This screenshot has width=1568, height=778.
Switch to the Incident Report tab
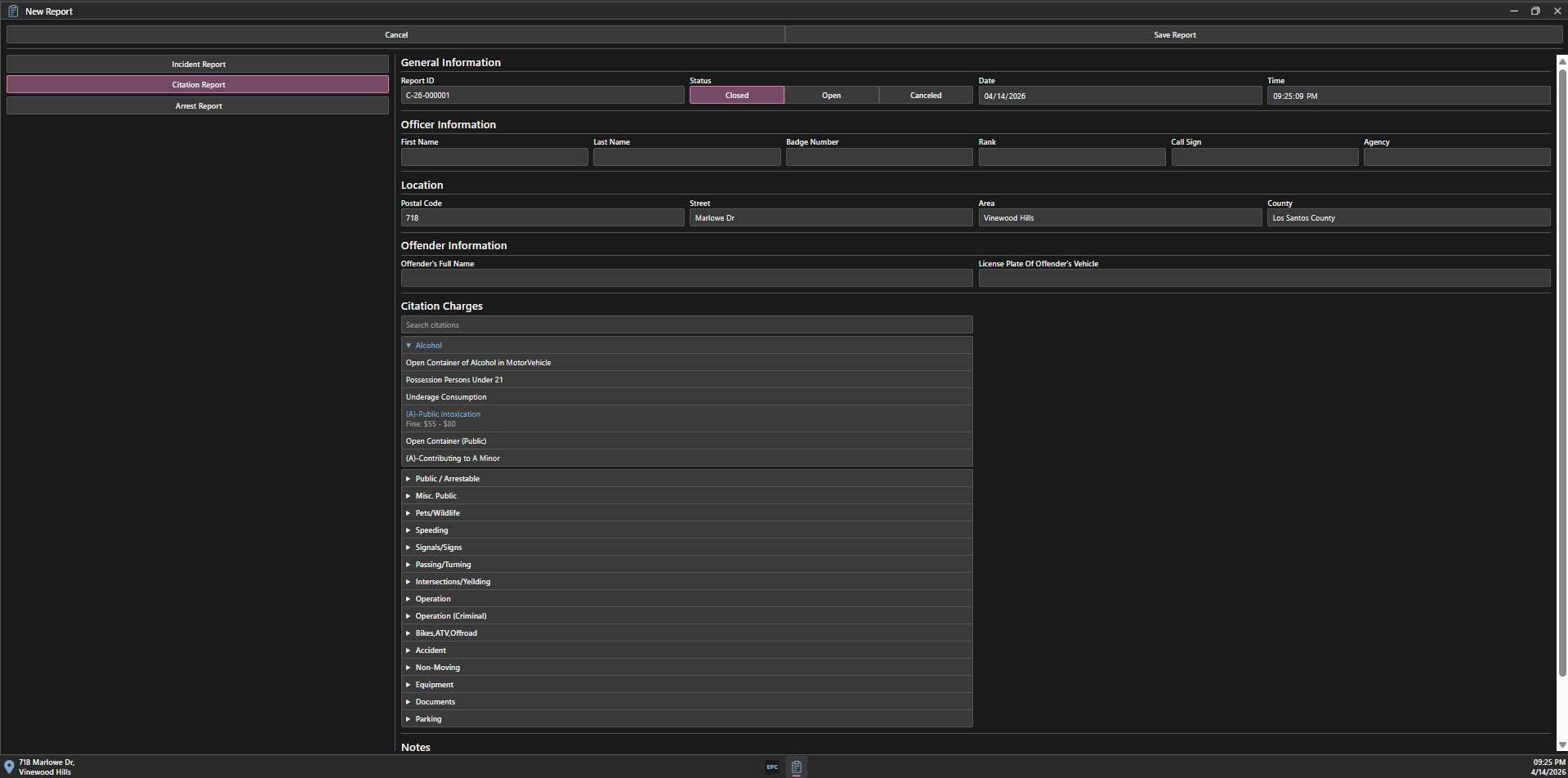[198, 64]
